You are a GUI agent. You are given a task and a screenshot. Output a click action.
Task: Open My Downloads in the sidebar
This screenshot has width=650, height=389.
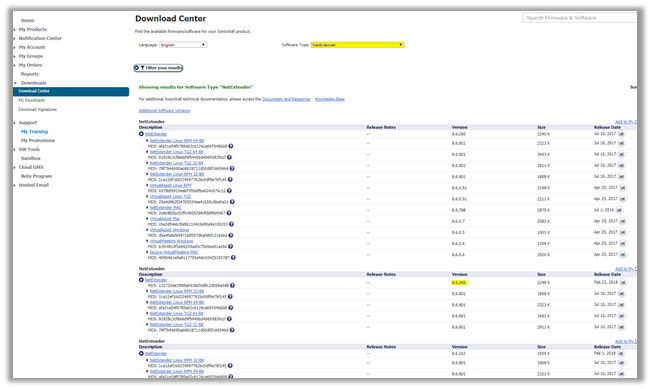[x=32, y=100]
